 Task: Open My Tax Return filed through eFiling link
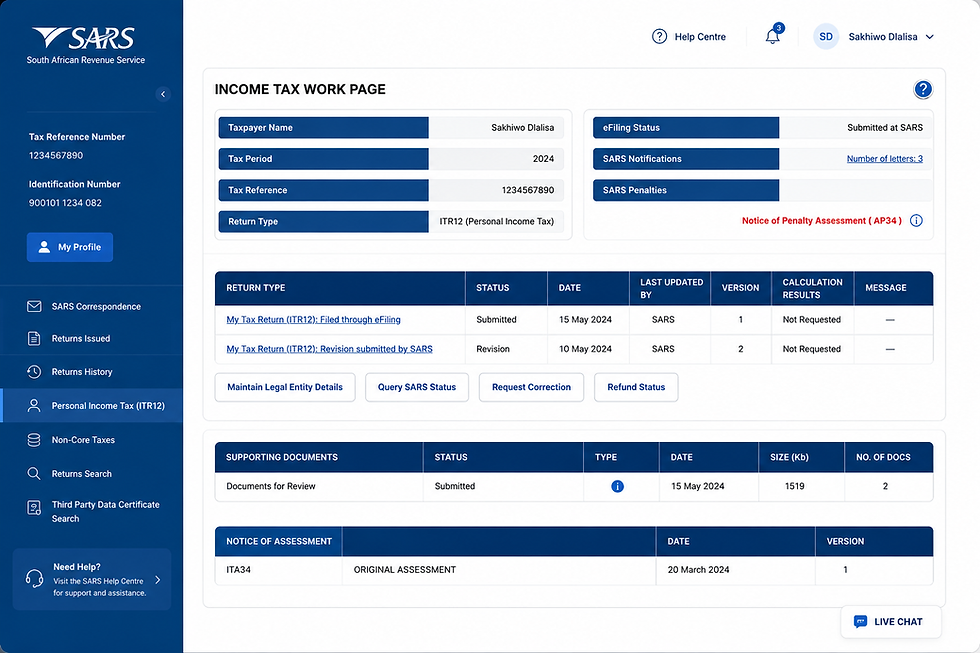tap(313, 319)
